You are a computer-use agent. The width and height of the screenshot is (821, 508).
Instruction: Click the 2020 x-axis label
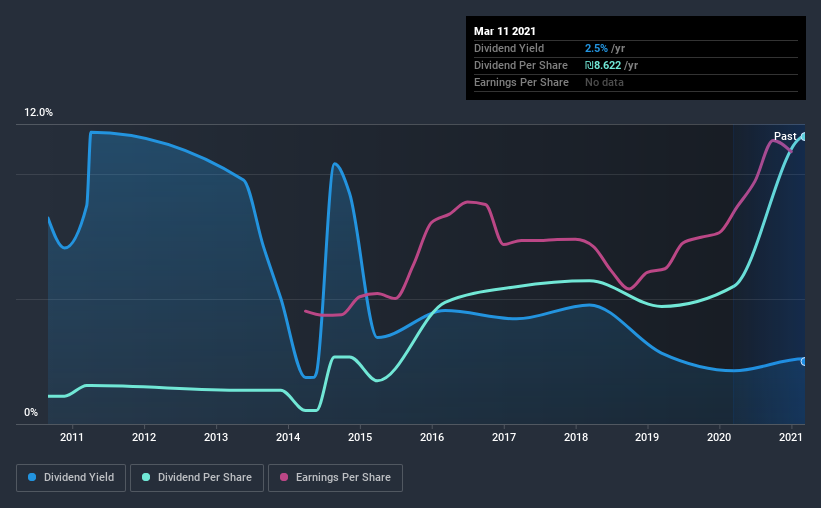(719, 437)
